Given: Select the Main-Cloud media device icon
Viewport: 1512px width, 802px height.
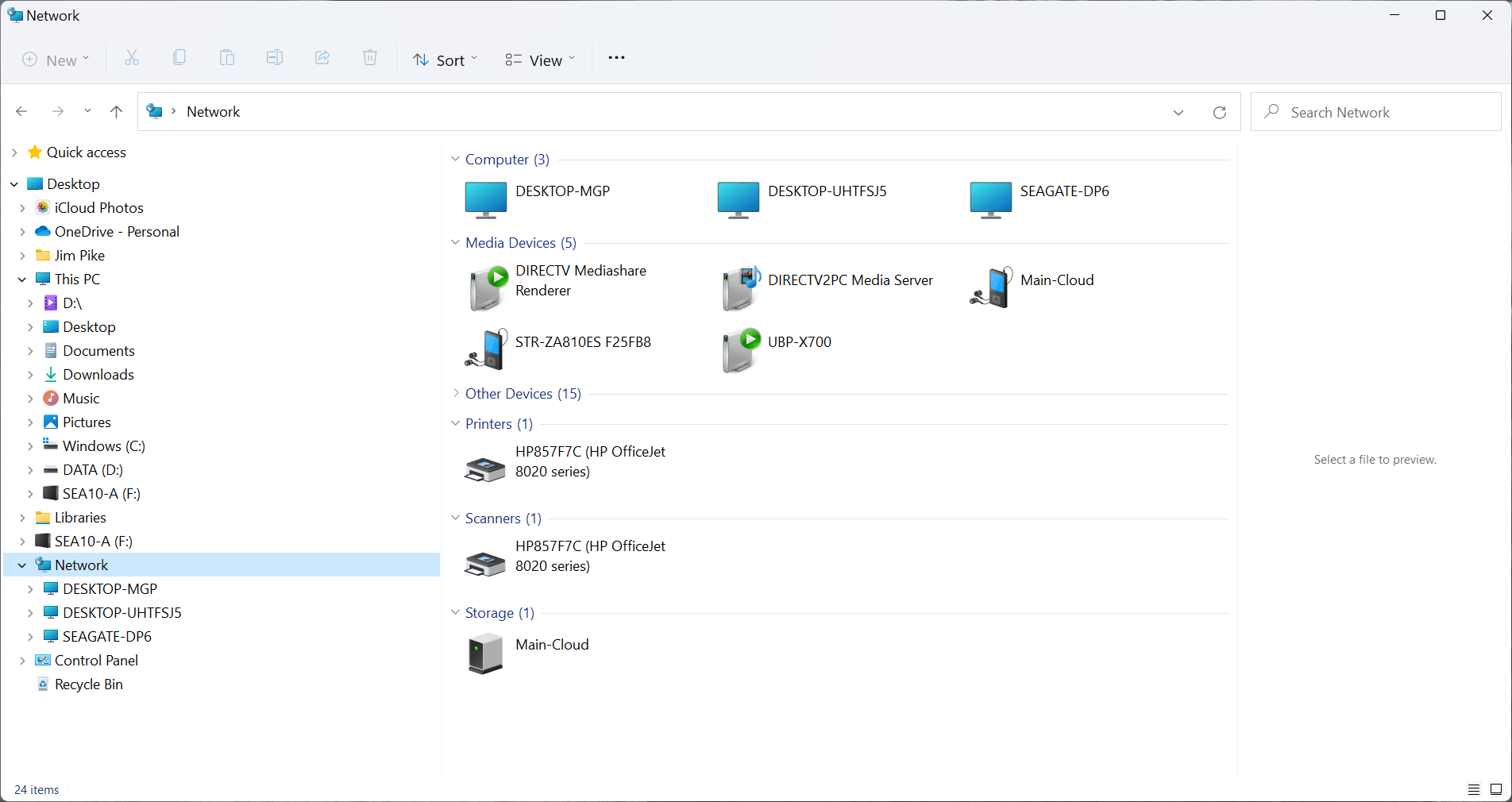Looking at the screenshot, I should (x=991, y=288).
